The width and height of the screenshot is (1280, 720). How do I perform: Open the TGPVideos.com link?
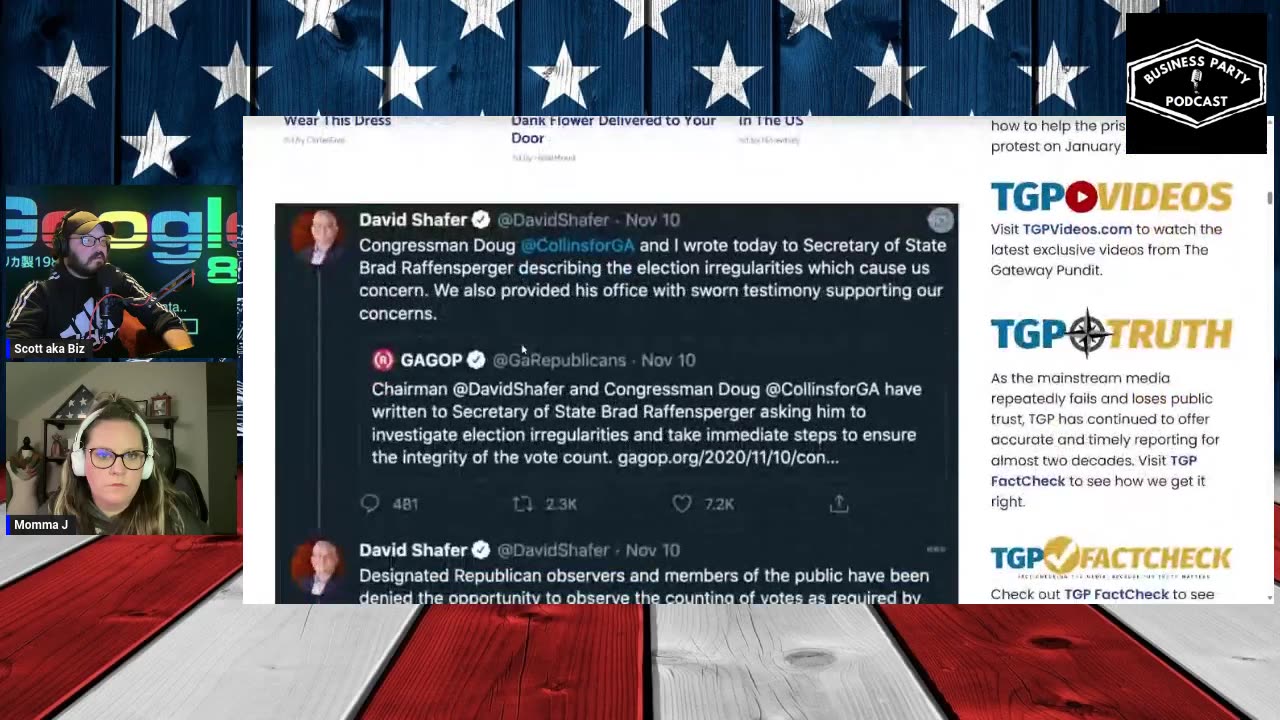coord(1077,229)
